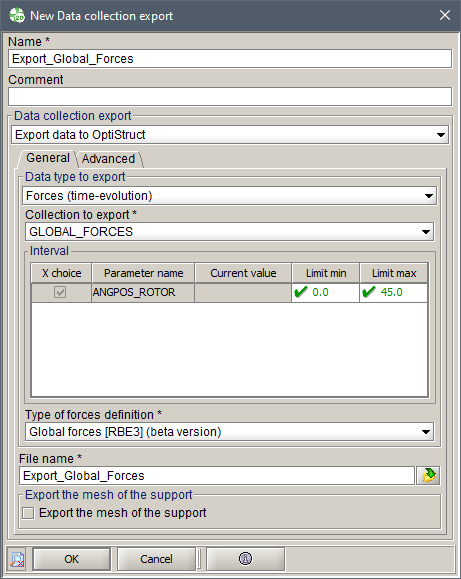Click the green checkmark in Limit min cell

click(301, 292)
